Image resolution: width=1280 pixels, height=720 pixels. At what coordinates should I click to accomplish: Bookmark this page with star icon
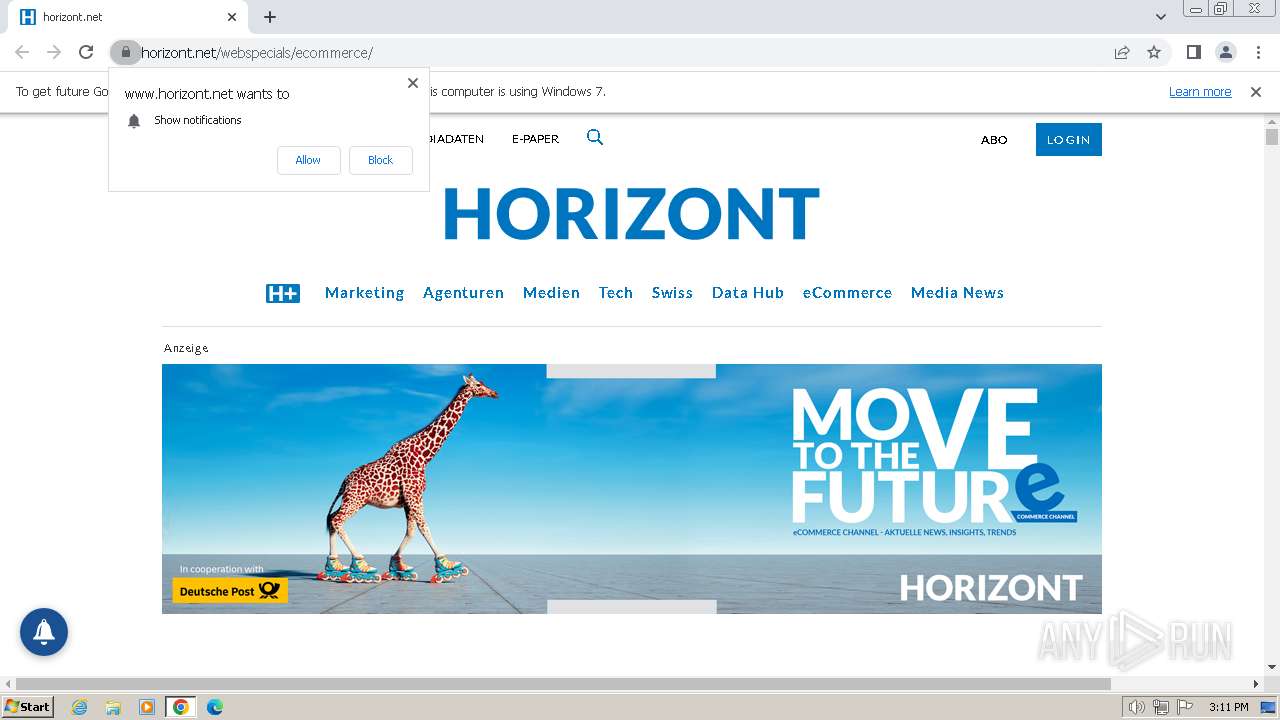click(x=1154, y=52)
